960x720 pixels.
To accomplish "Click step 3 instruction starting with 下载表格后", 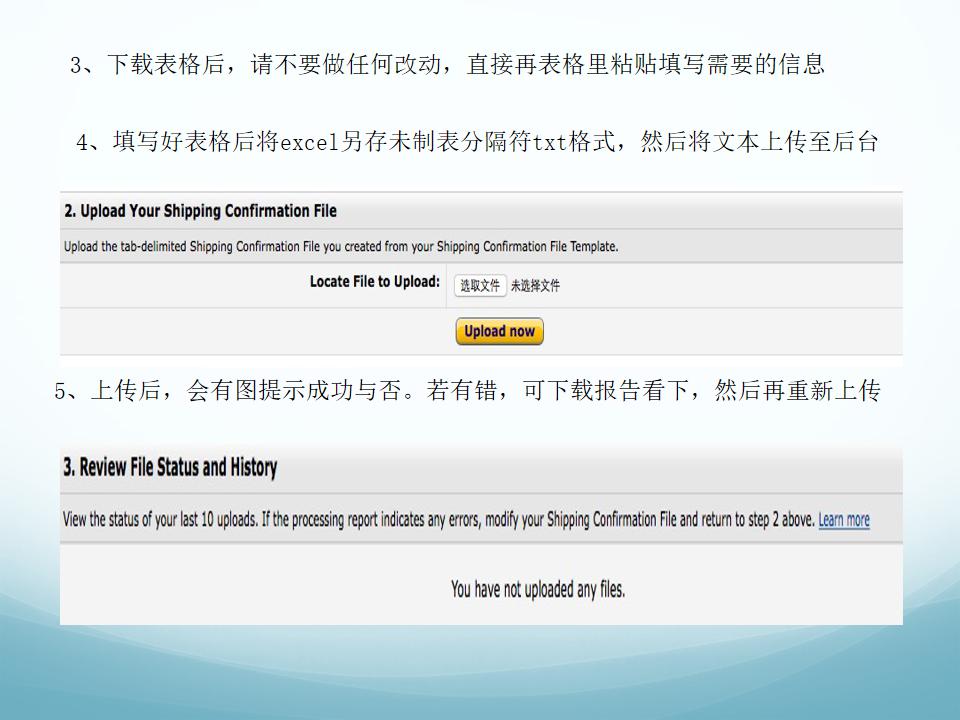I will 448,64.
